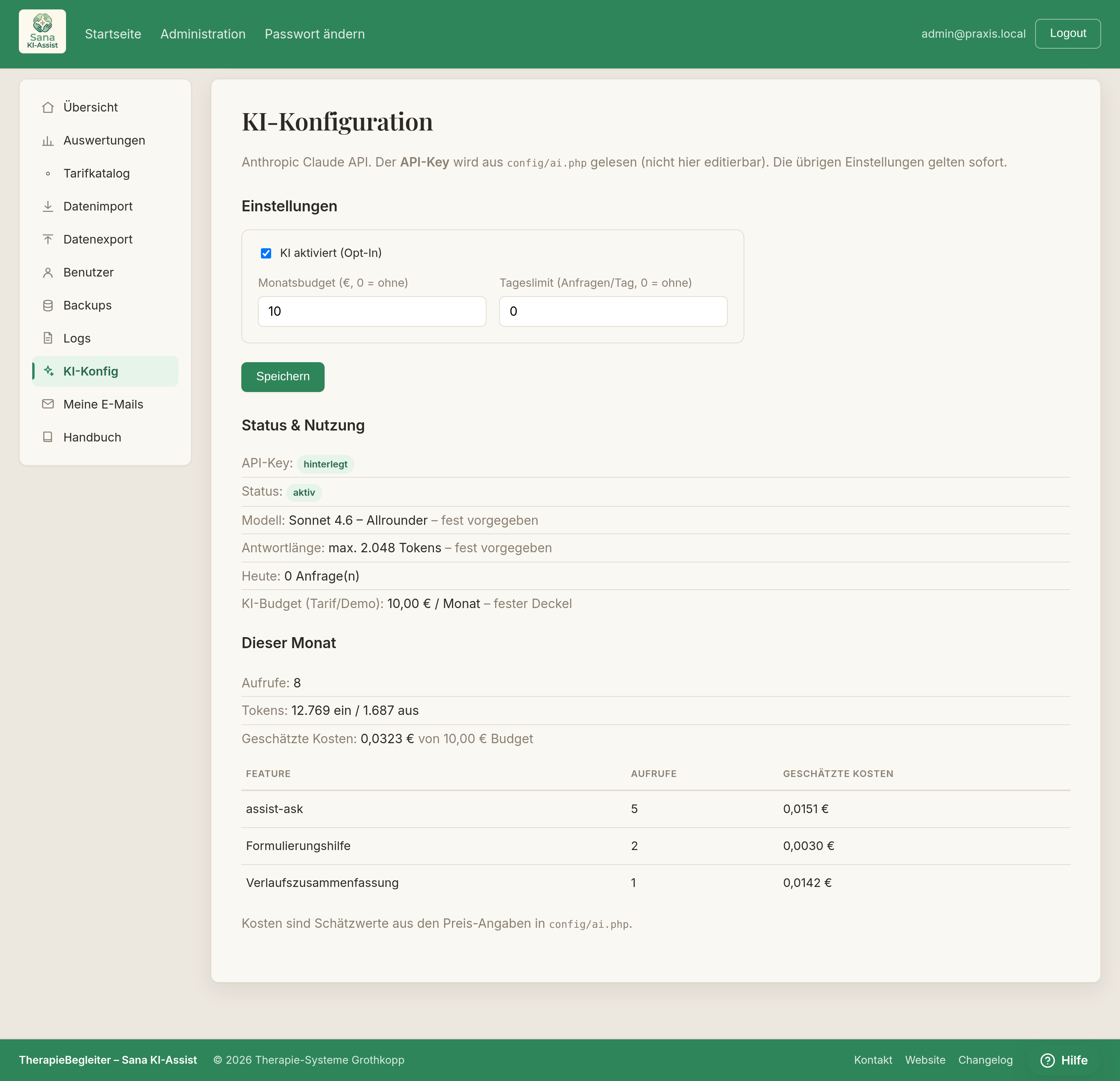Click into the Tageslimit input field
The width and height of the screenshot is (1120, 1081).
pyautogui.click(x=613, y=311)
